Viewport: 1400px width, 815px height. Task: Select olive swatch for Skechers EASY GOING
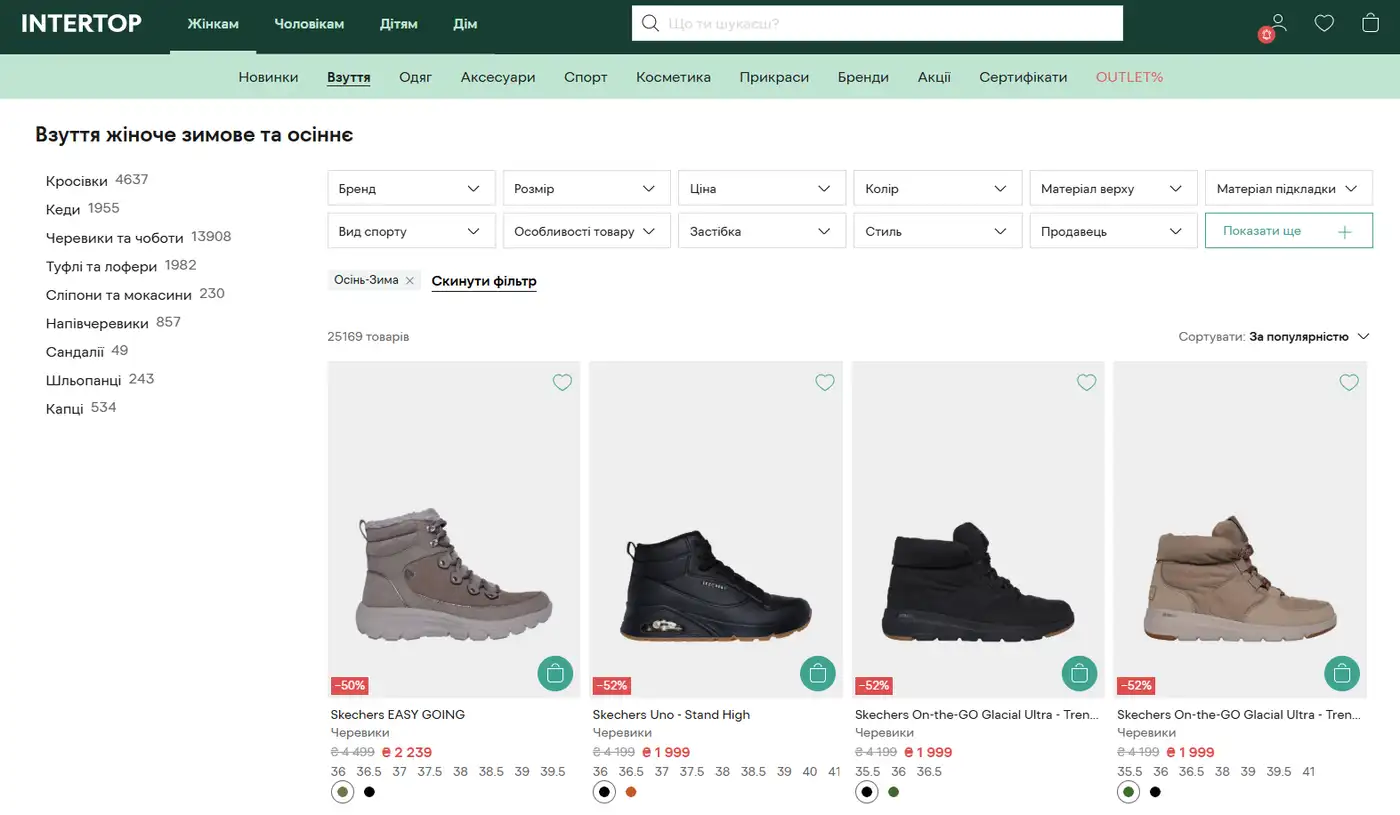pyautogui.click(x=342, y=792)
